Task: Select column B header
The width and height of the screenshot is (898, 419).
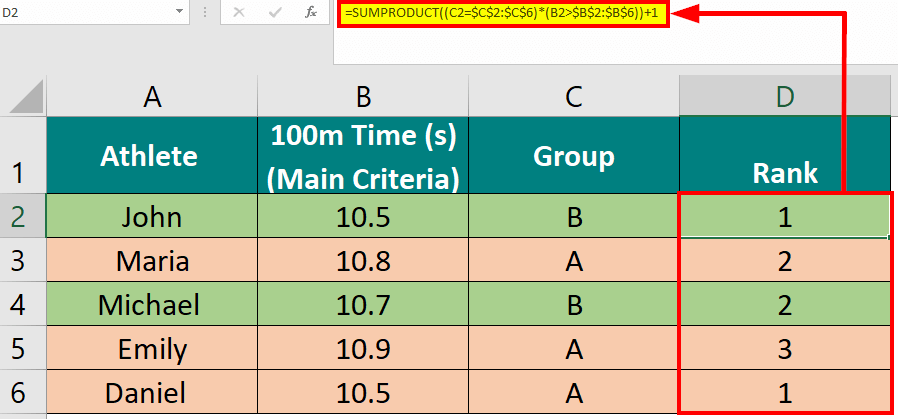Action: pos(363,96)
